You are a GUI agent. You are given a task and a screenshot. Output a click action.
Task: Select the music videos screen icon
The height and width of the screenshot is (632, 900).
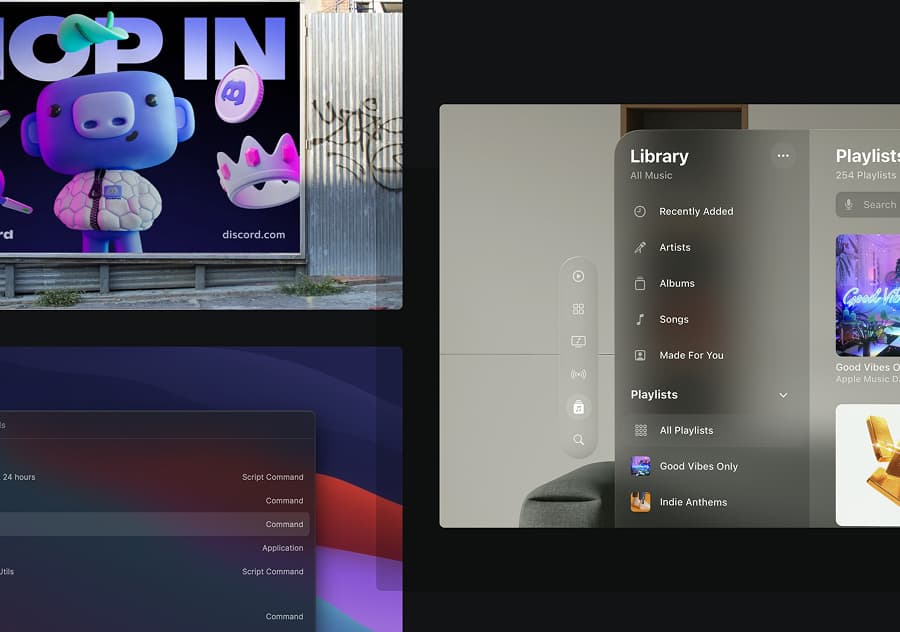578,342
